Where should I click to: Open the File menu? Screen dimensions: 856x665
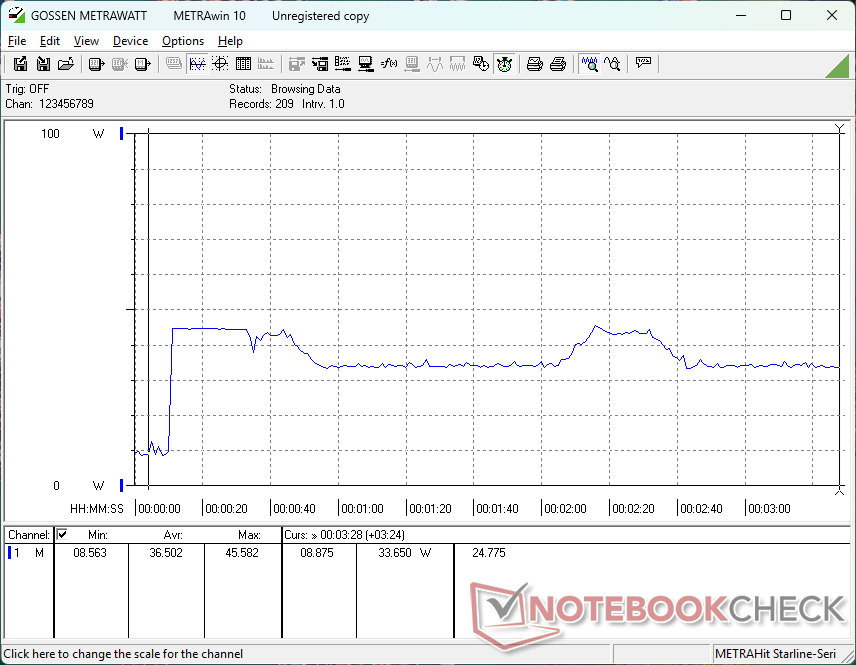tap(17, 41)
